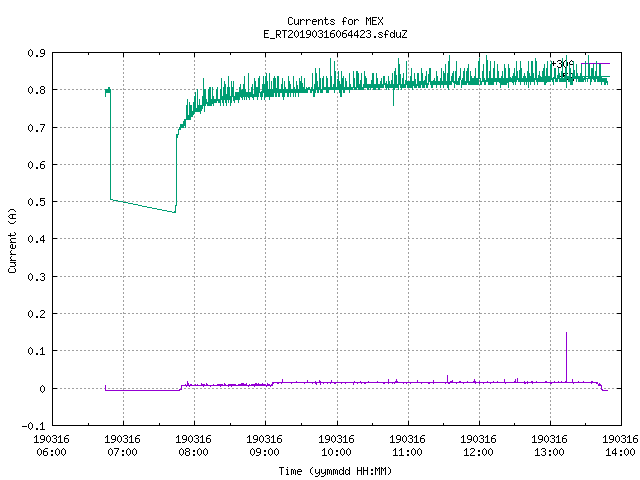Image resolution: width=640 pixels, height=480 pixels.
Task: Click the '0.7' y-axis tick label
Action: pyautogui.click(x=36, y=128)
